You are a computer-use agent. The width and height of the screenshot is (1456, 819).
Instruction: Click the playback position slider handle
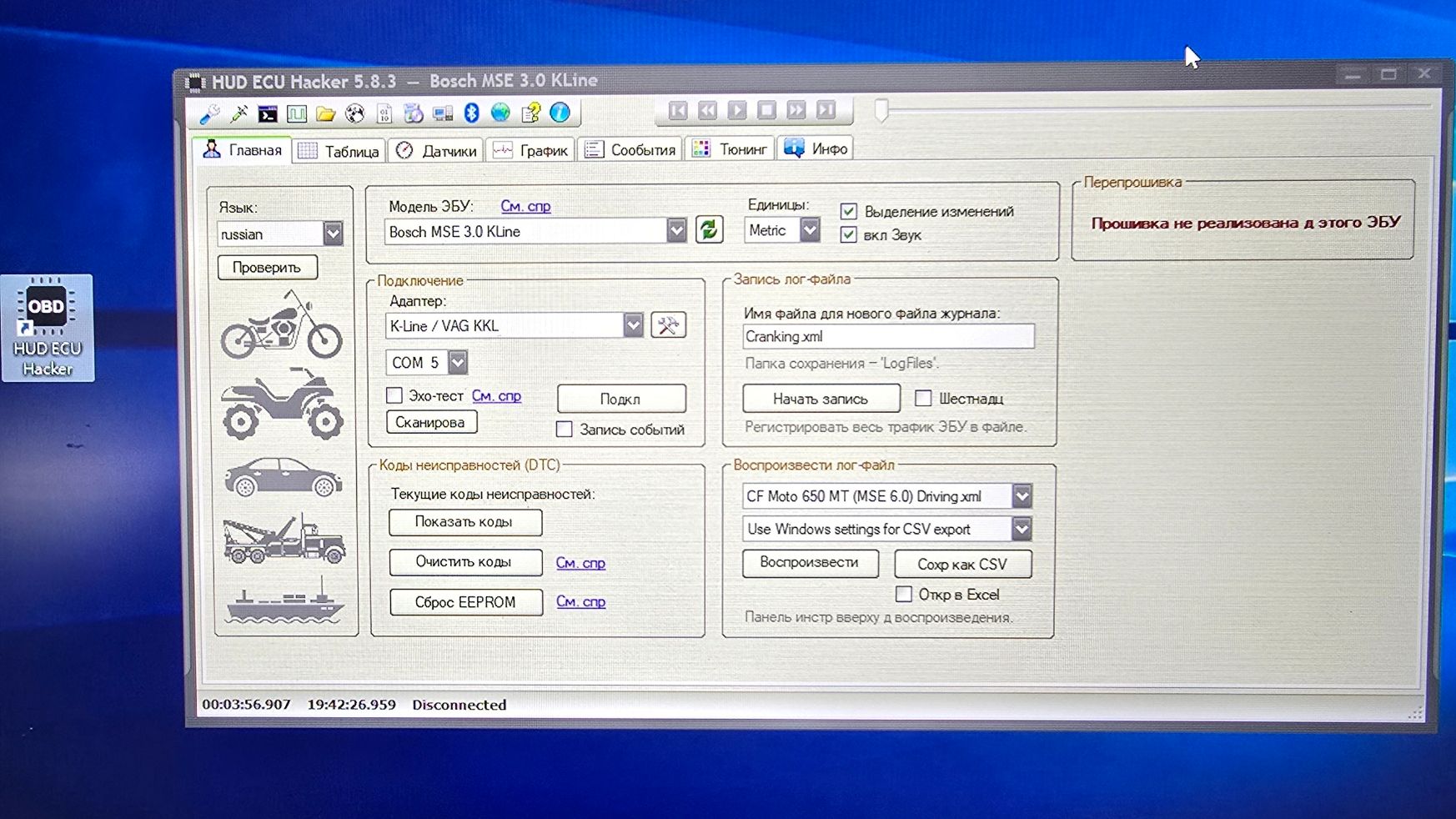pyautogui.click(x=881, y=109)
